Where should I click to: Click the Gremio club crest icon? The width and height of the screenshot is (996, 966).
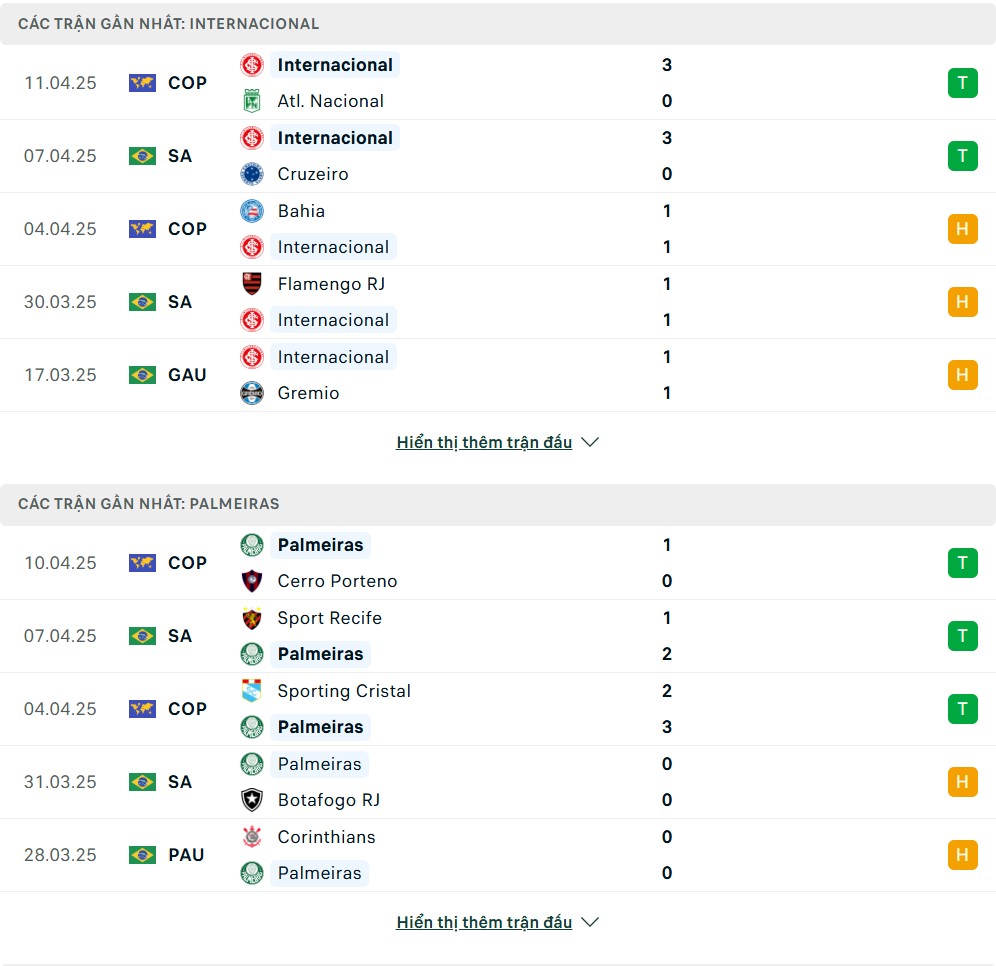(x=252, y=393)
